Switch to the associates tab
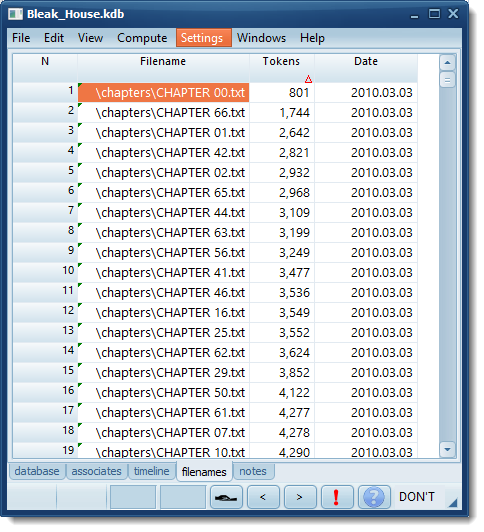The height and width of the screenshot is (532, 484). [96, 471]
